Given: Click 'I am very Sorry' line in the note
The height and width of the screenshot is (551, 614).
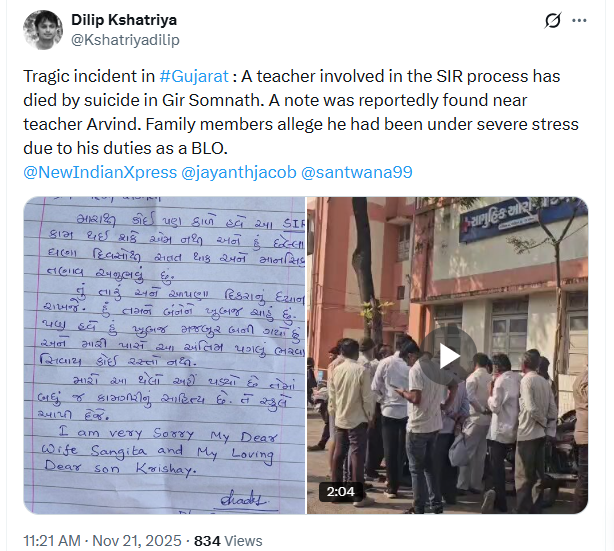Looking at the screenshot, I should click(x=126, y=432).
